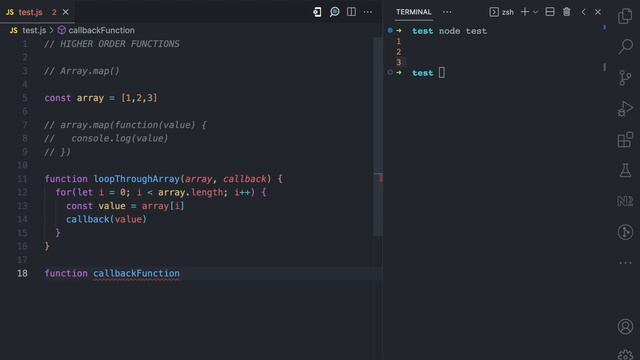Click the editor vertical scrollbar thumb
640x360 pixels.
point(378,136)
